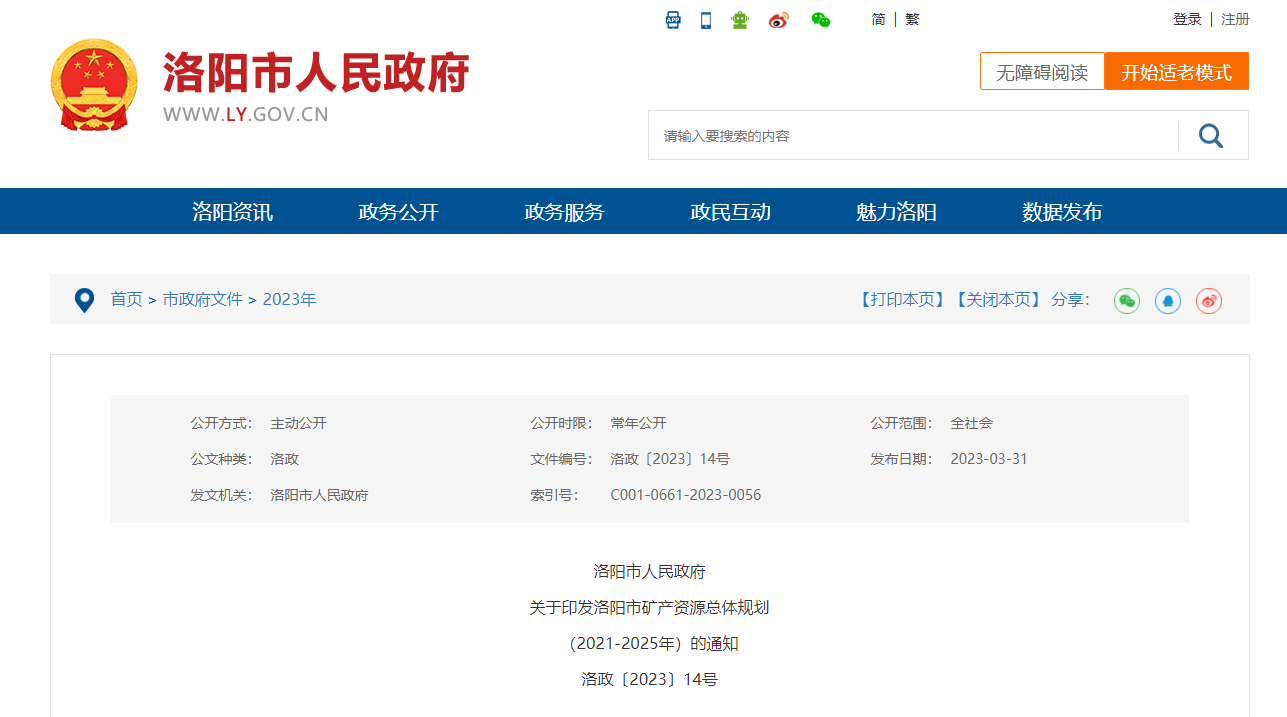1287x717 pixels.
Task: Go to 首页 in breadcrumb
Action: (x=126, y=299)
